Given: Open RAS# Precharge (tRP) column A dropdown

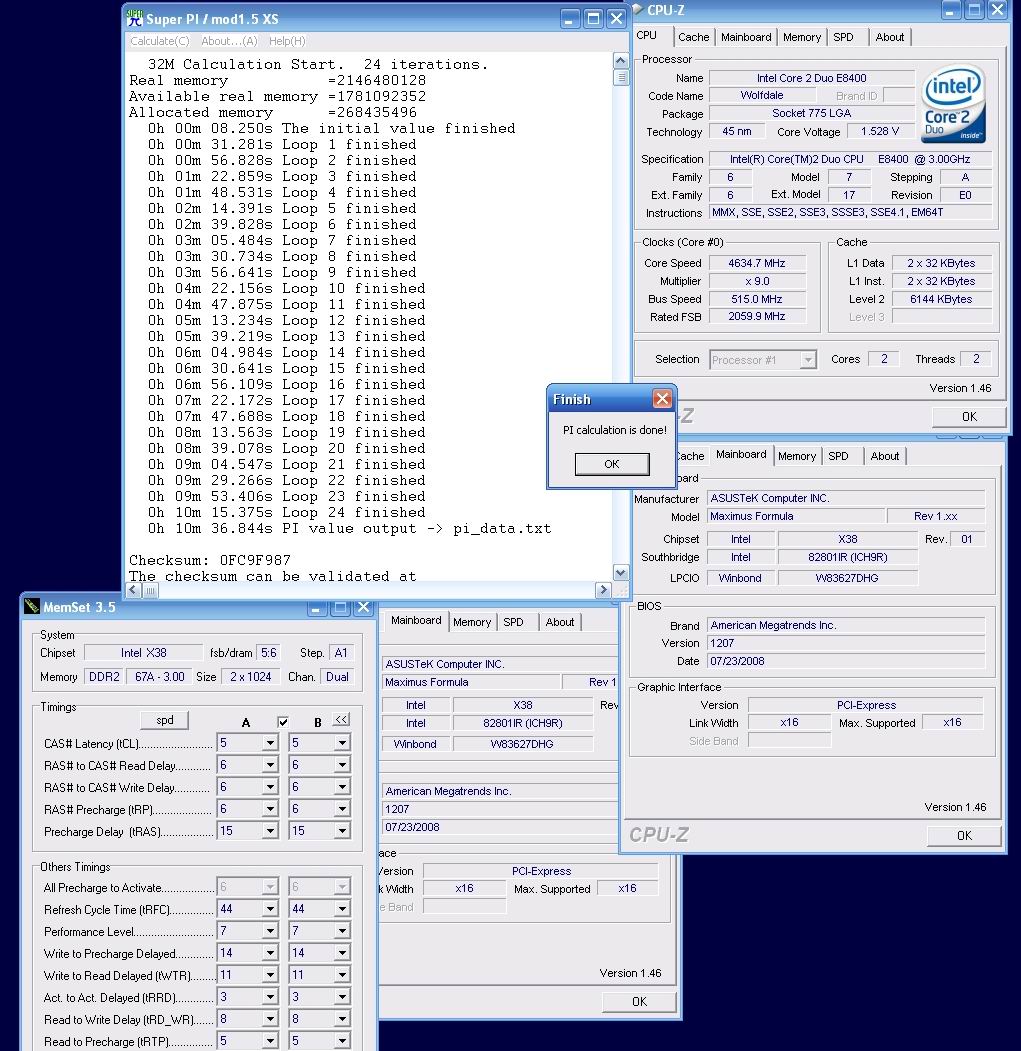Looking at the screenshot, I should (x=270, y=809).
